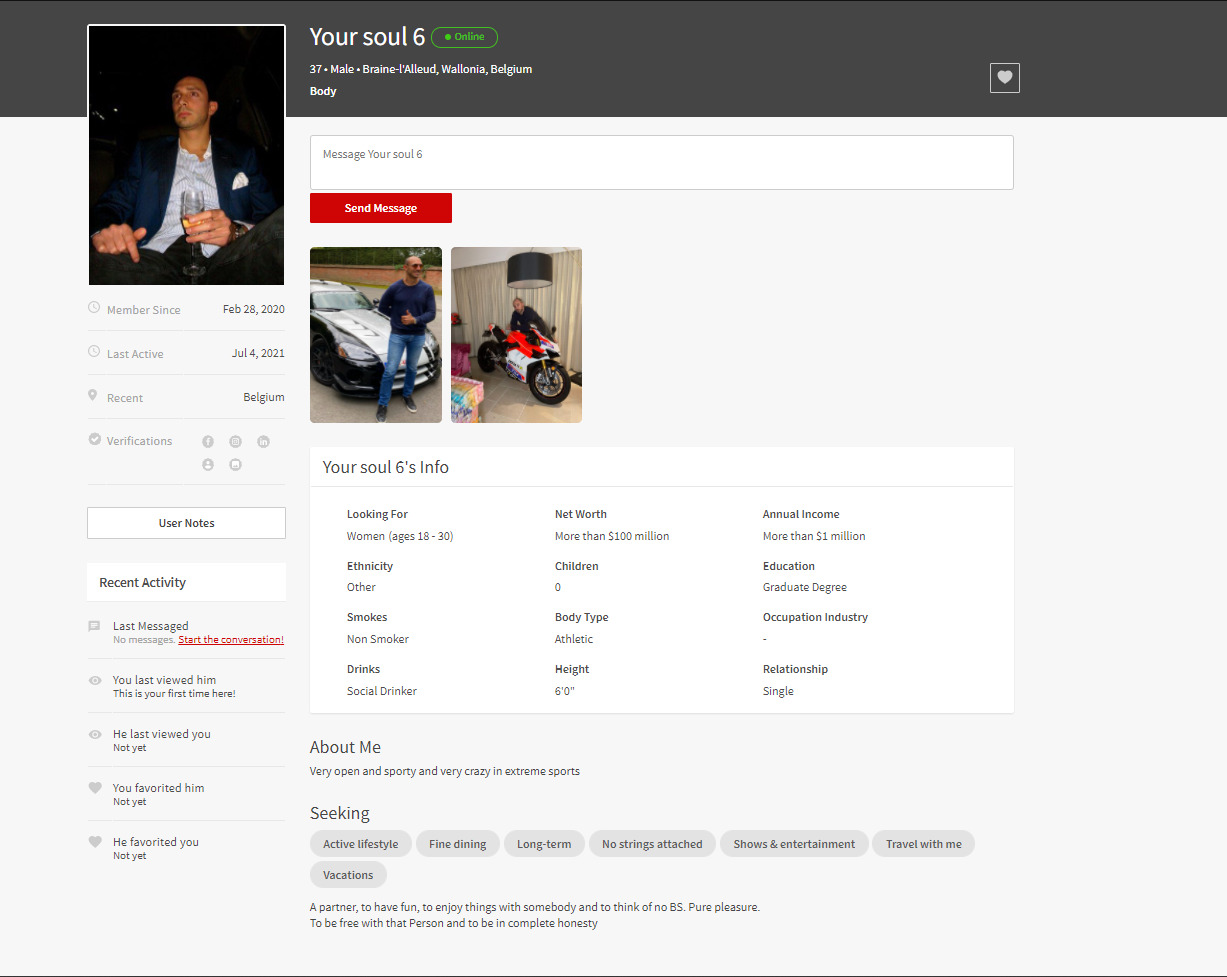Follow the 'Start the conversation!' link

pyautogui.click(x=231, y=640)
